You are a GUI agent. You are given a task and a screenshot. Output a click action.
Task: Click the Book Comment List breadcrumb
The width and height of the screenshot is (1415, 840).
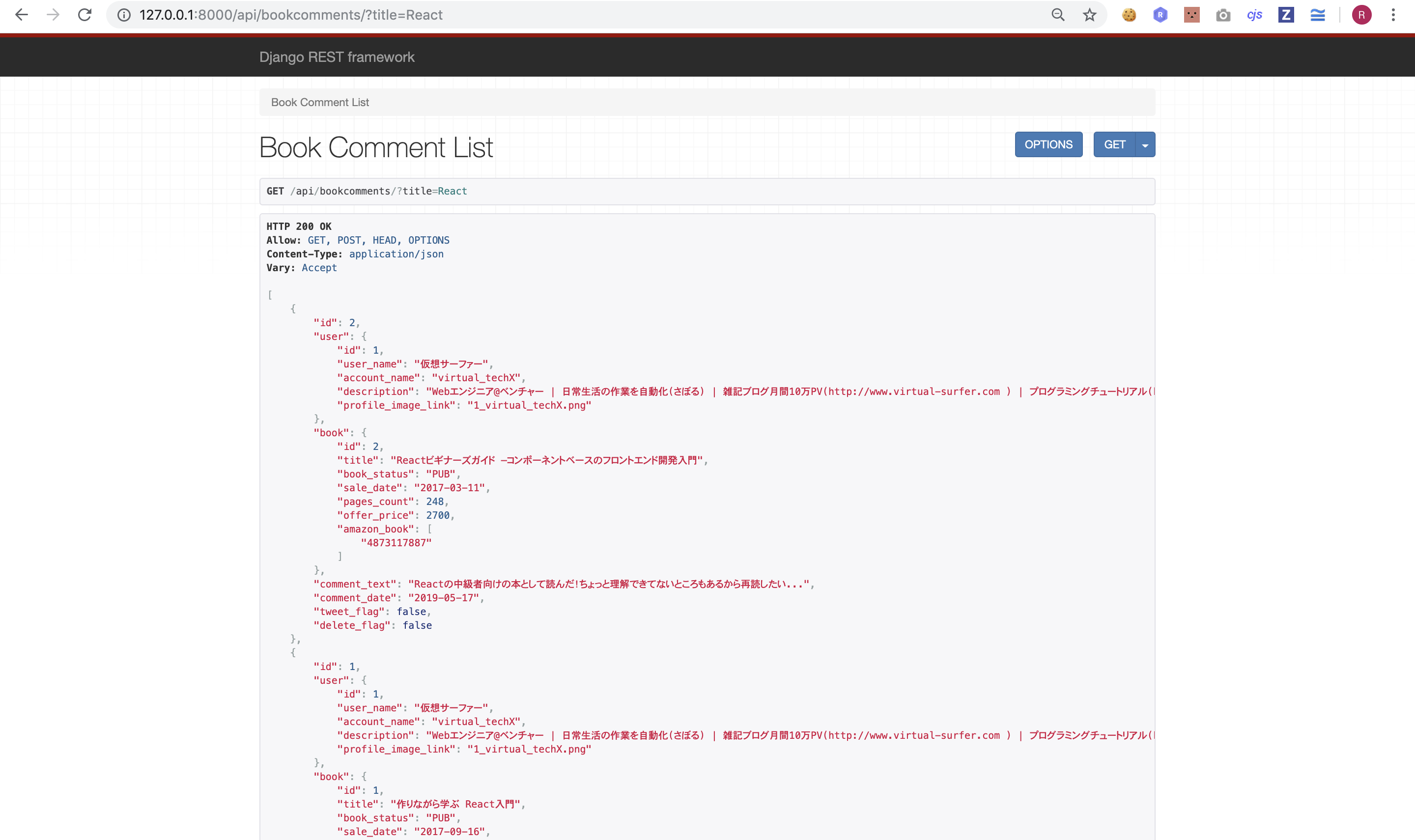click(320, 103)
